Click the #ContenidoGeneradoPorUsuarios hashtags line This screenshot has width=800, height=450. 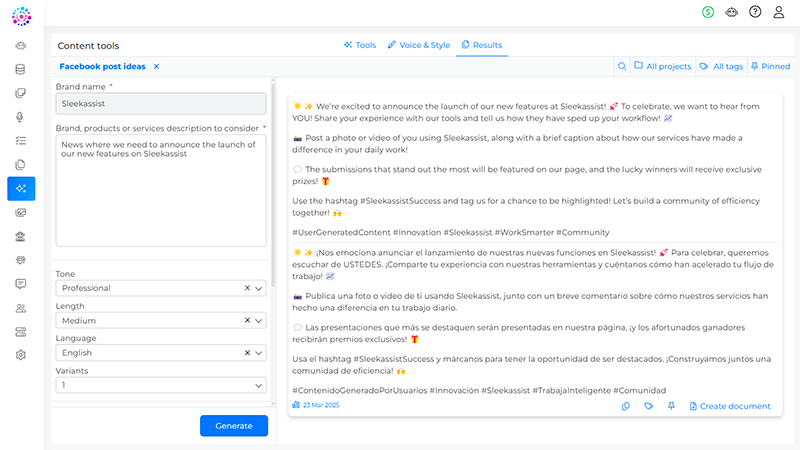pos(479,390)
